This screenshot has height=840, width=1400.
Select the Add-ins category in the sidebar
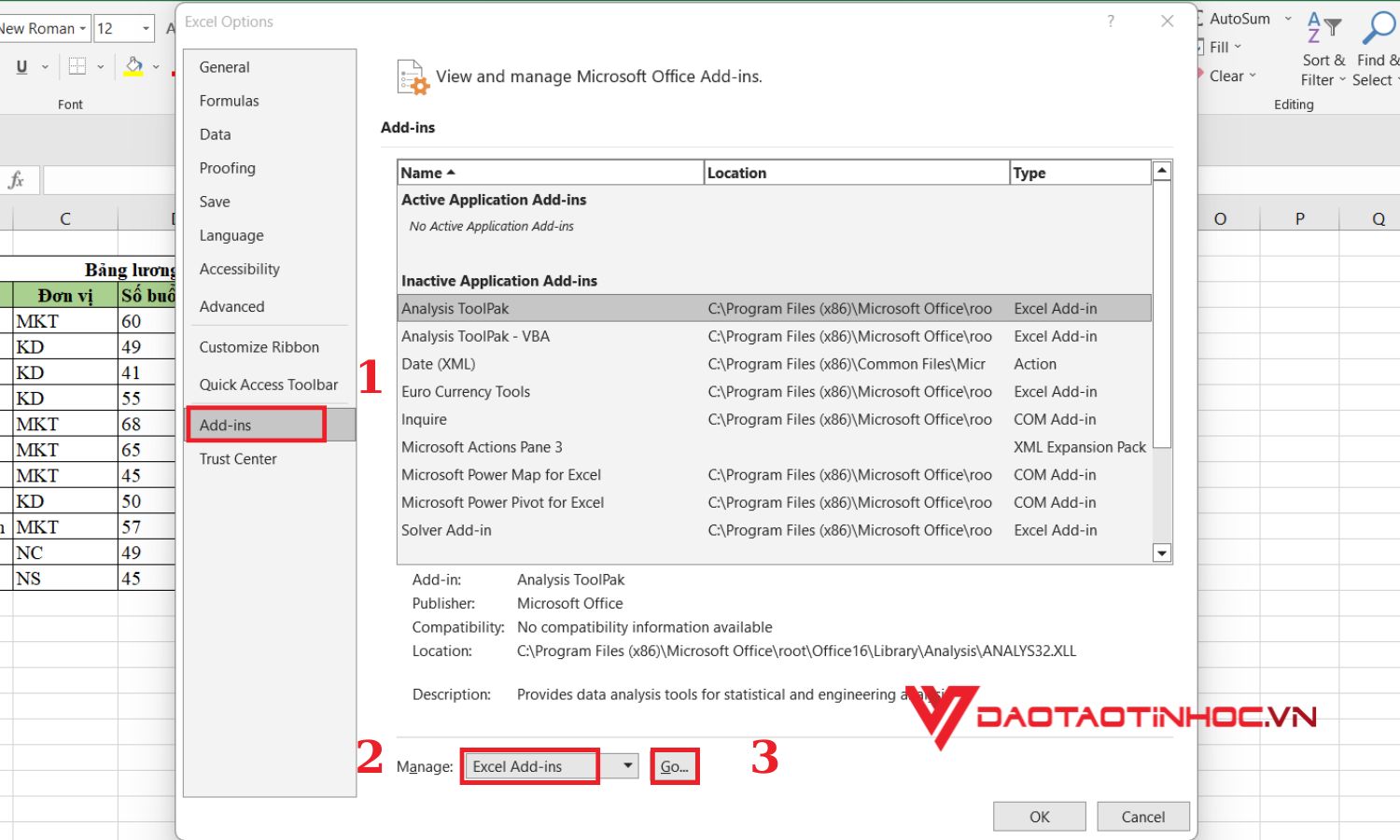270,425
